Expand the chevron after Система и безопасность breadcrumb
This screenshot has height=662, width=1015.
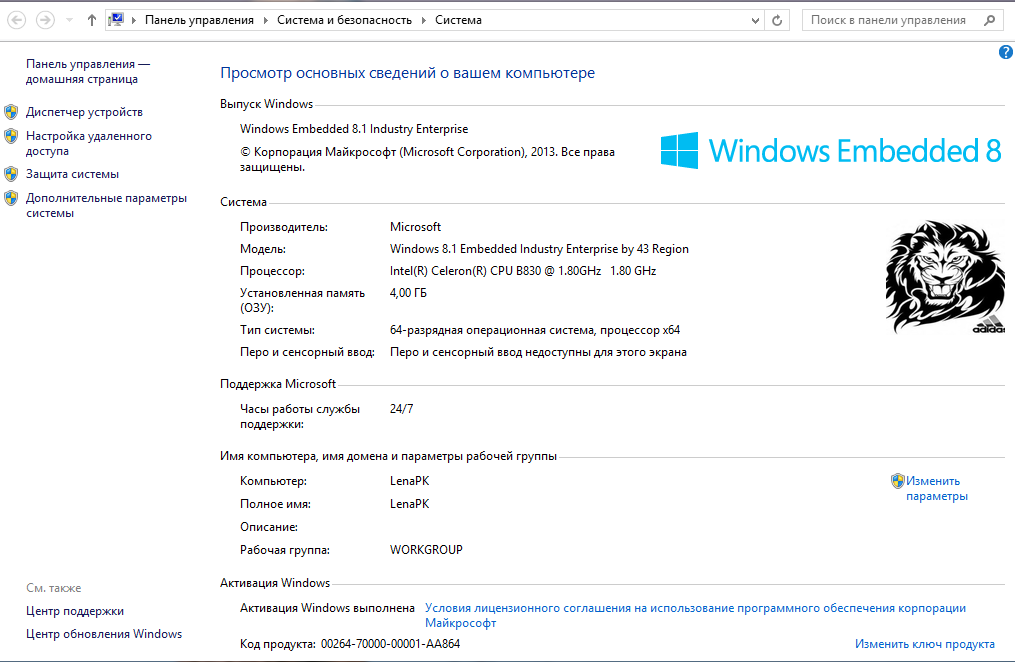pyautogui.click(x=425, y=20)
